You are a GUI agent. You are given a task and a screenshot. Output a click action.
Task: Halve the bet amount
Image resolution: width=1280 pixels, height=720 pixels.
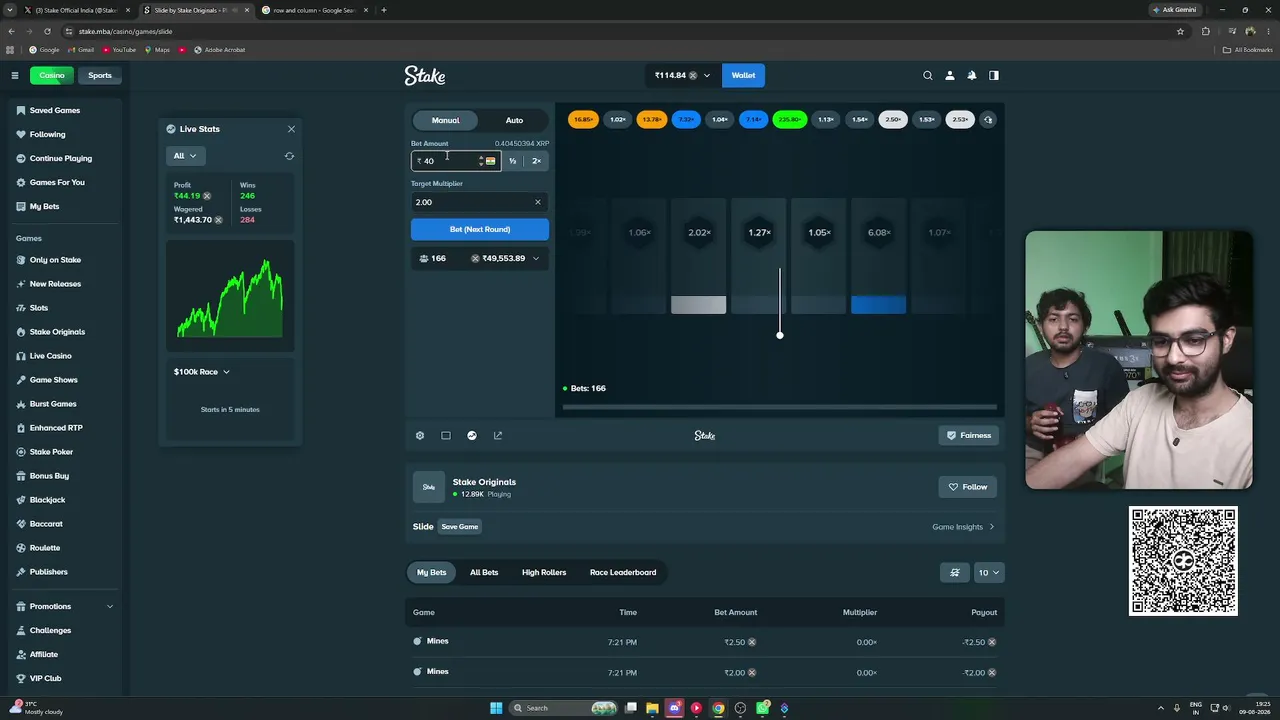[x=512, y=161]
